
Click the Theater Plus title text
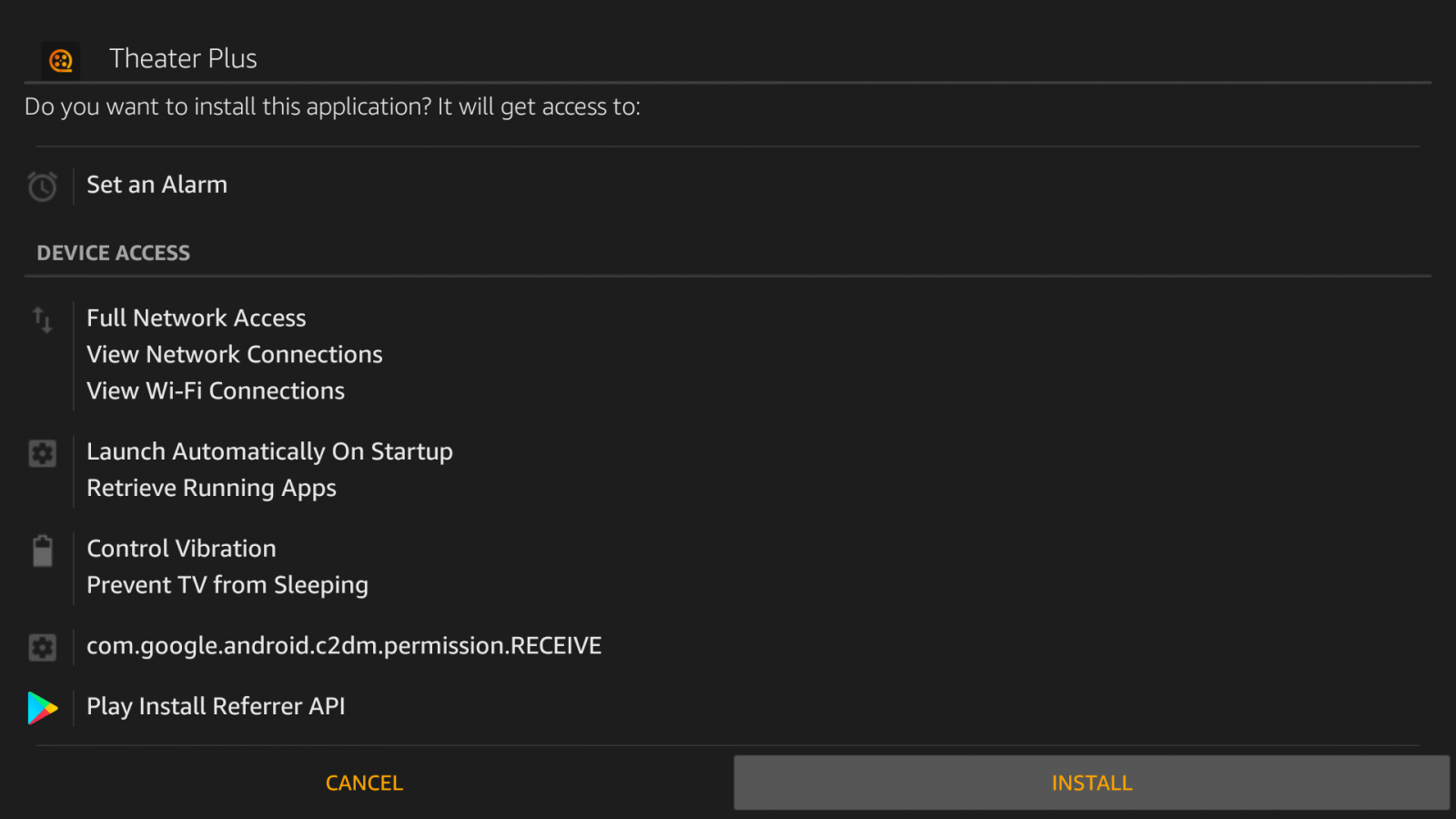point(183,58)
